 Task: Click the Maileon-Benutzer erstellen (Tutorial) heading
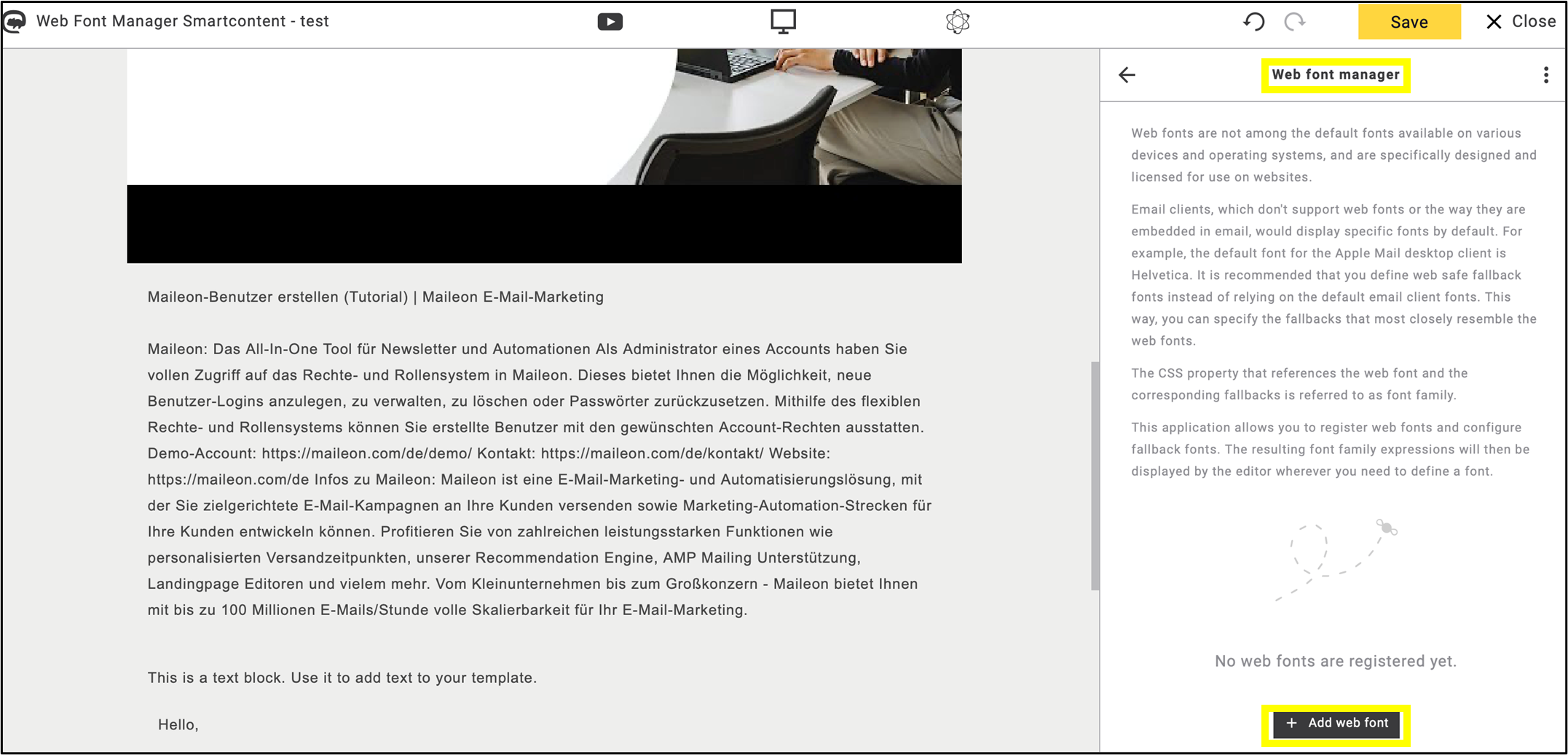tap(376, 297)
